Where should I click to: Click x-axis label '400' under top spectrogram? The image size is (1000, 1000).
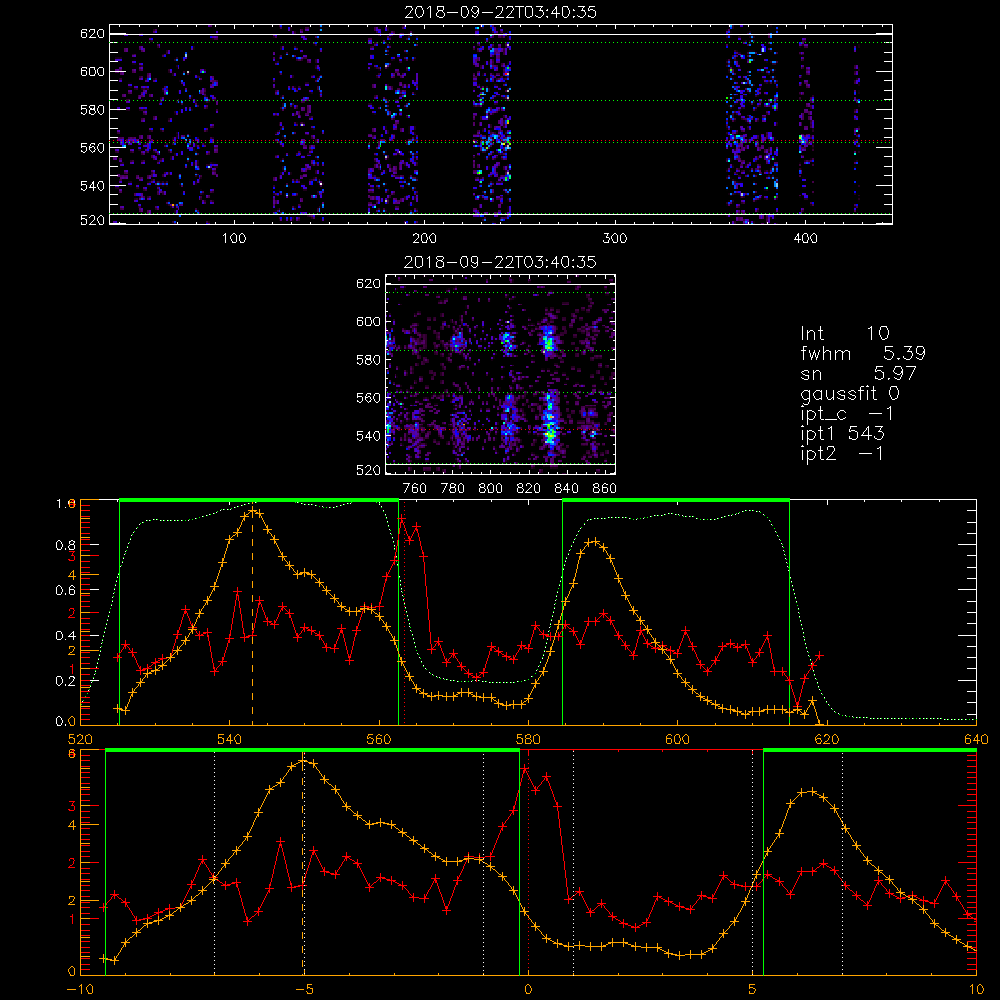pyautogui.click(x=805, y=239)
